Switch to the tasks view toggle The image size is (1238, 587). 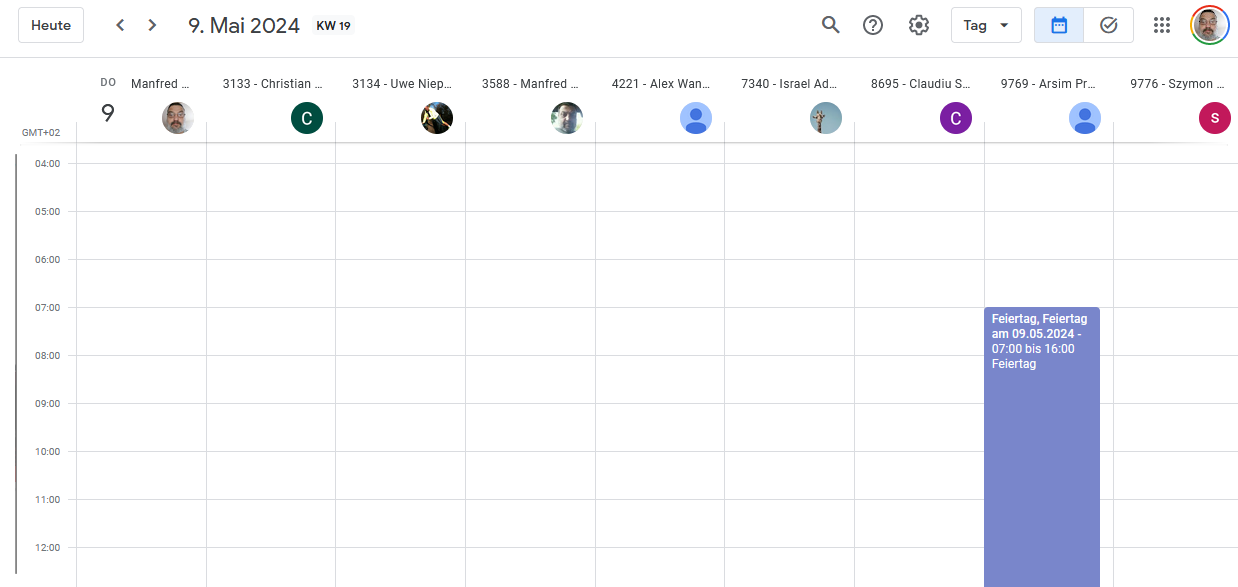point(1108,25)
